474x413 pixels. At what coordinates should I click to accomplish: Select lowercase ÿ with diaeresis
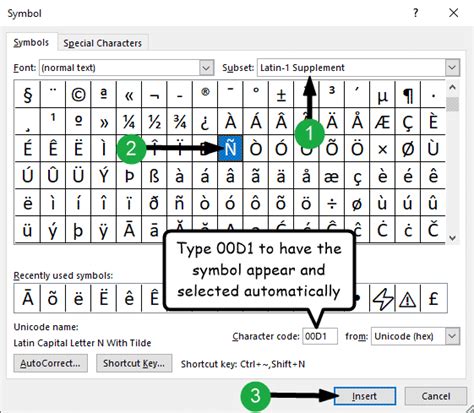[x=104, y=230]
